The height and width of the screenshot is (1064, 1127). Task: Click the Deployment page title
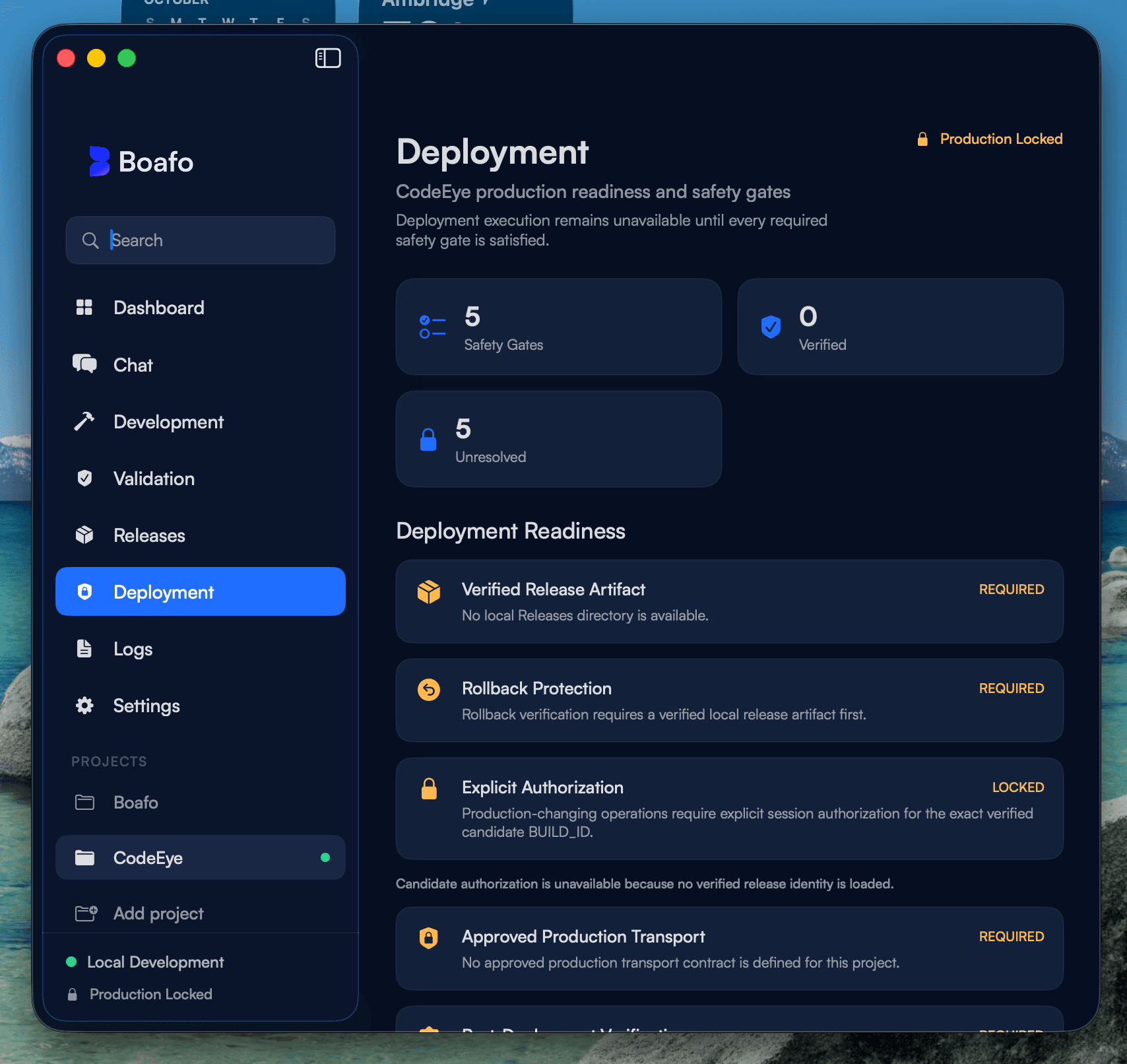[x=492, y=152]
